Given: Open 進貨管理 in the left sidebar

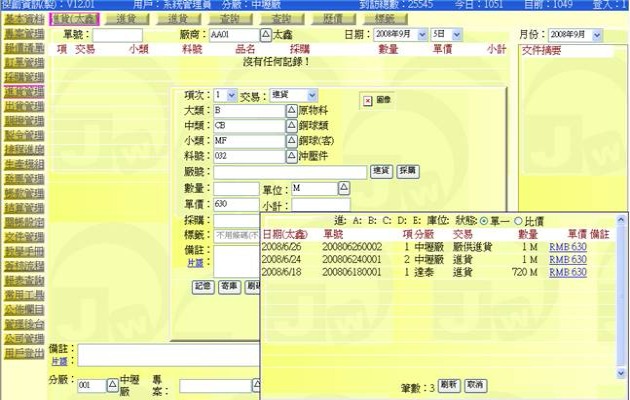Looking at the screenshot, I should pyautogui.click(x=22, y=91).
